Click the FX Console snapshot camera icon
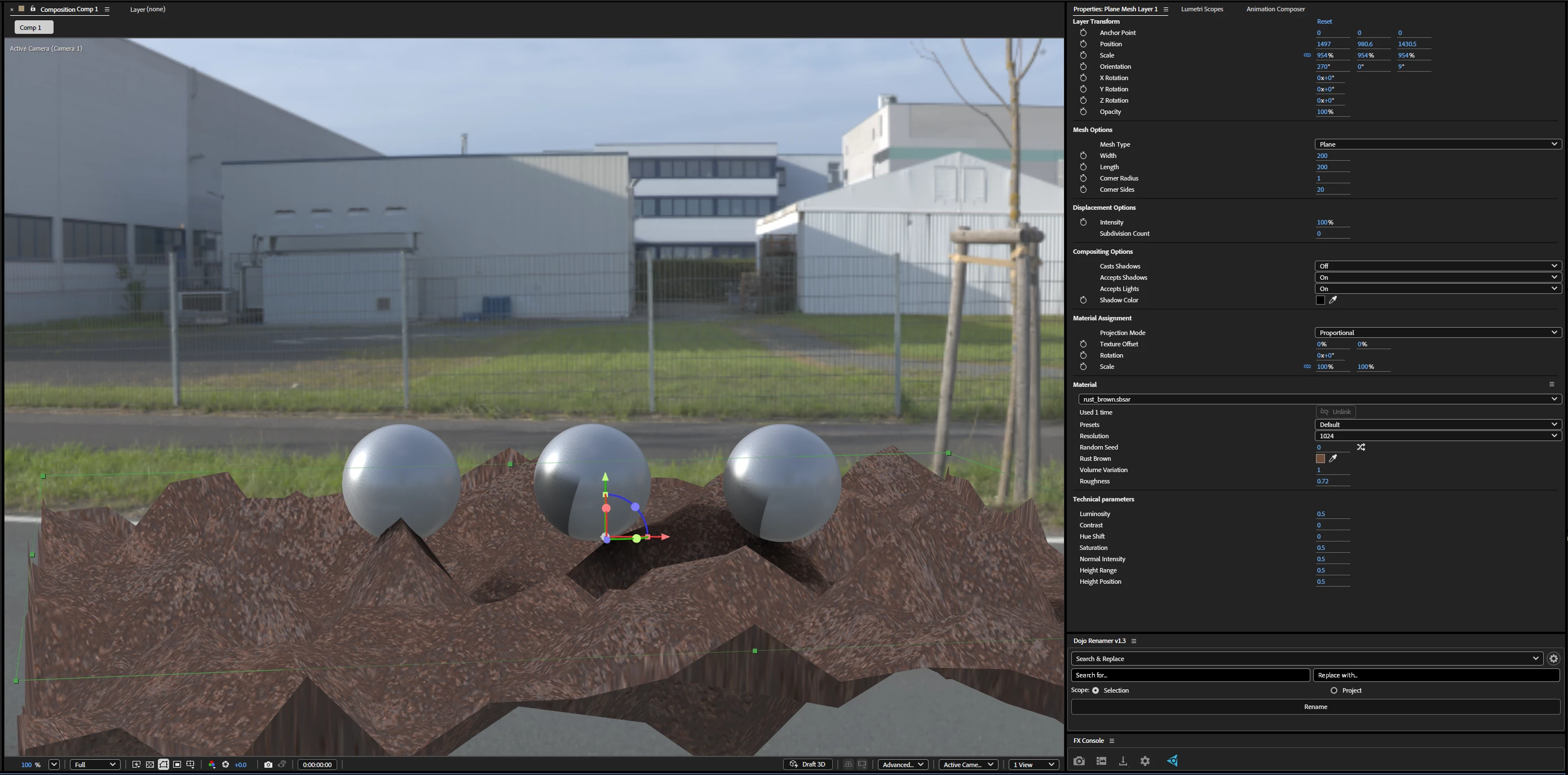 (x=1079, y=761)
